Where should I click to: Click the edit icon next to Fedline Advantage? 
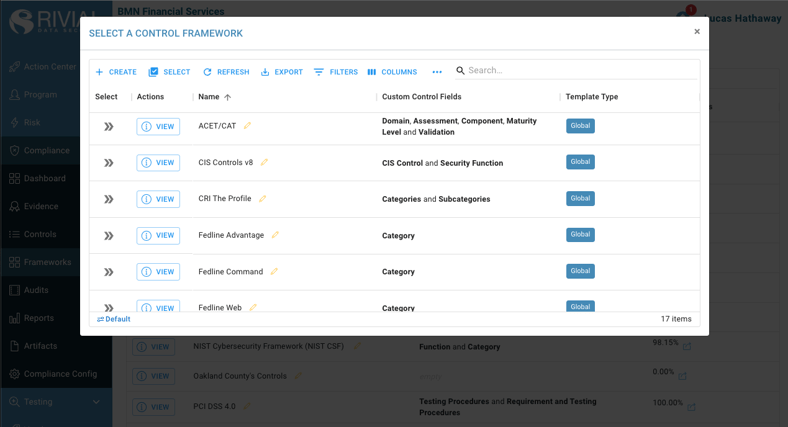pyautogui.click(x=275, y=235)
